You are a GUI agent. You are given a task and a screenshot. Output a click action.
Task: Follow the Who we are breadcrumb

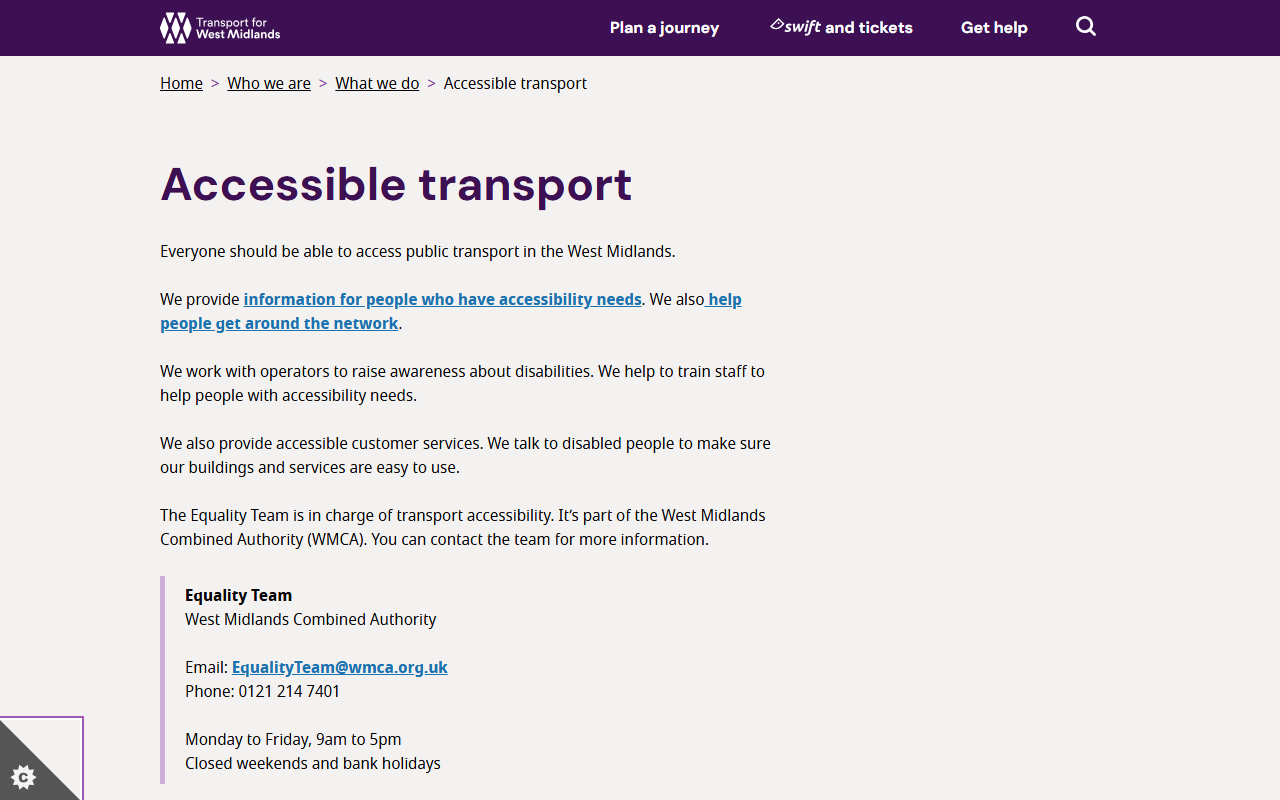pos(269,83)
